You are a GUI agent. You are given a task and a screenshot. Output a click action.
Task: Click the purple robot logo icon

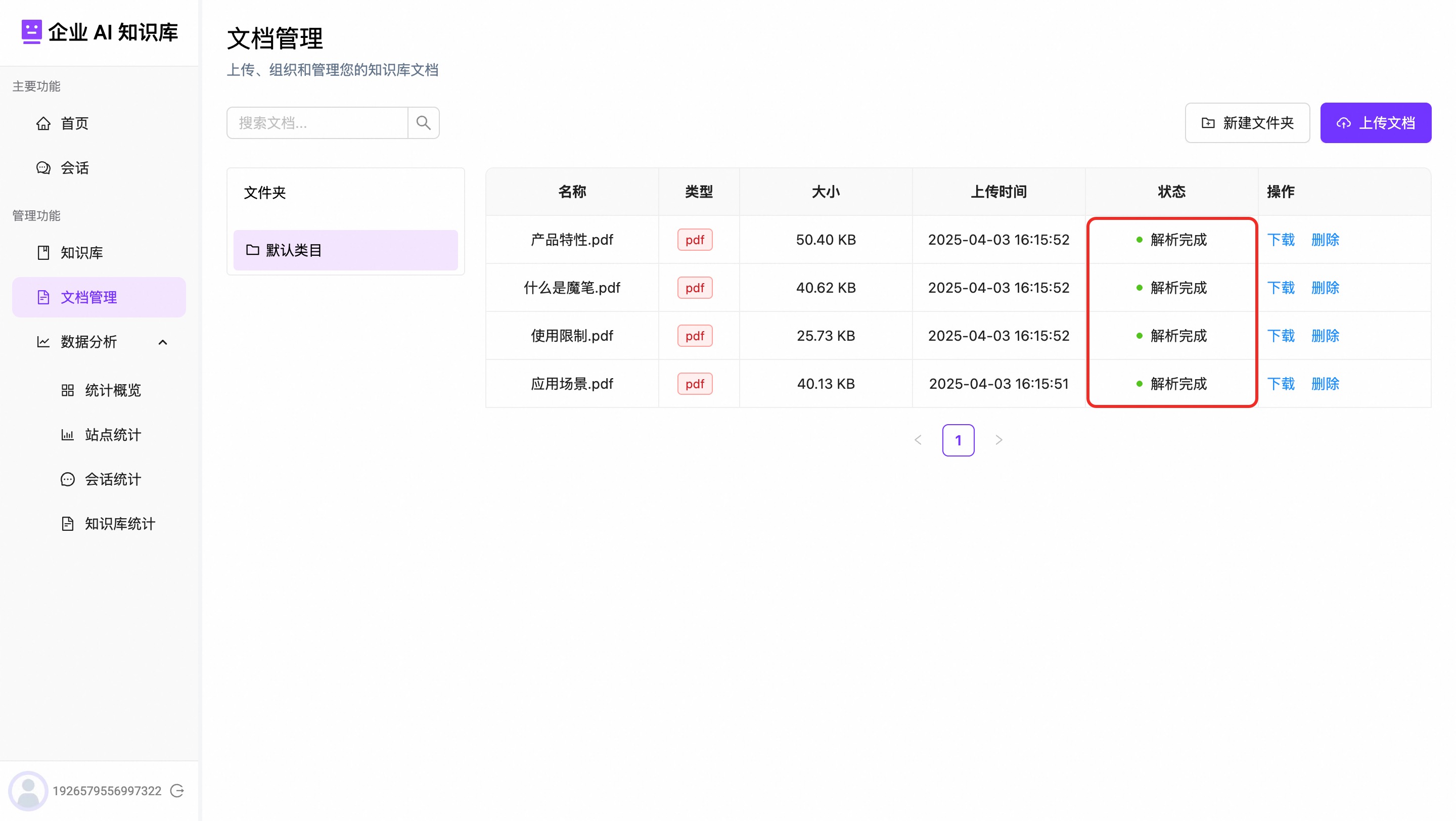click(x=31, y=32)
